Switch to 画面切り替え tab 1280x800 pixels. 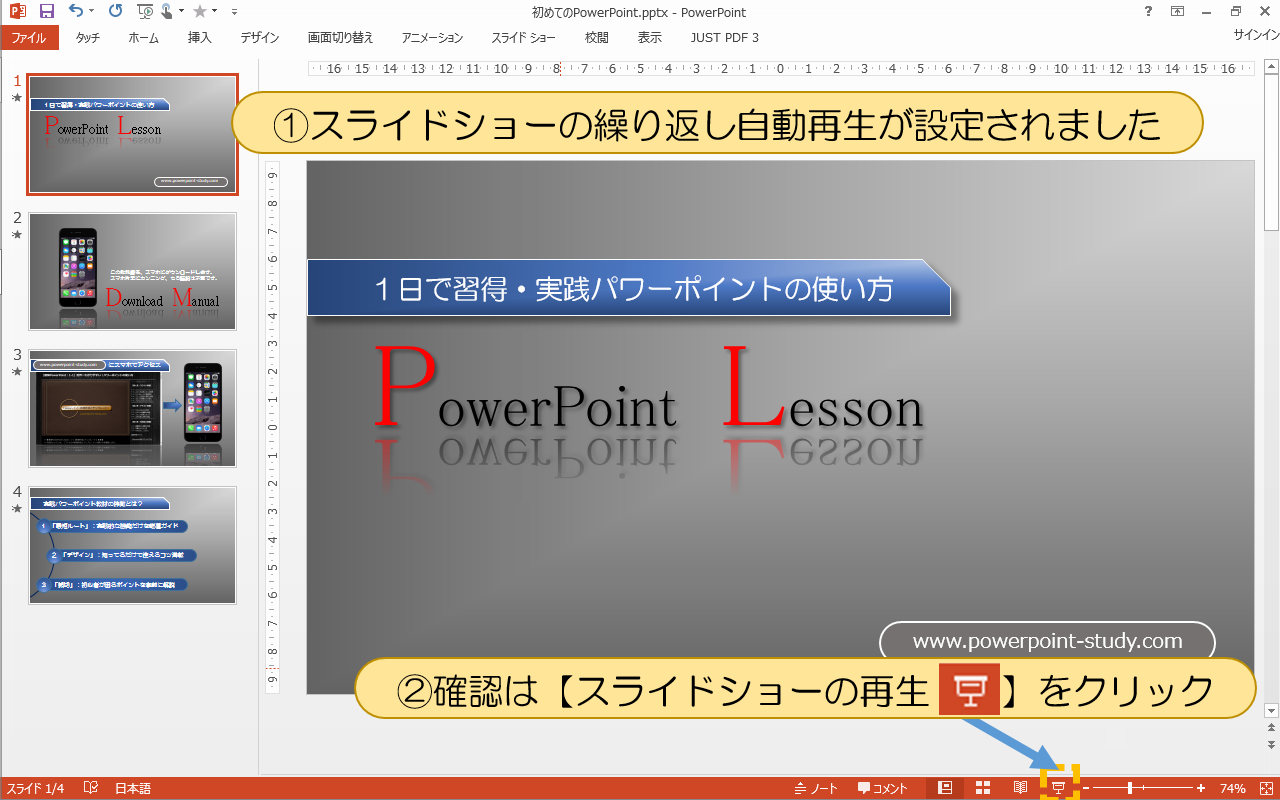pos(340,38)
